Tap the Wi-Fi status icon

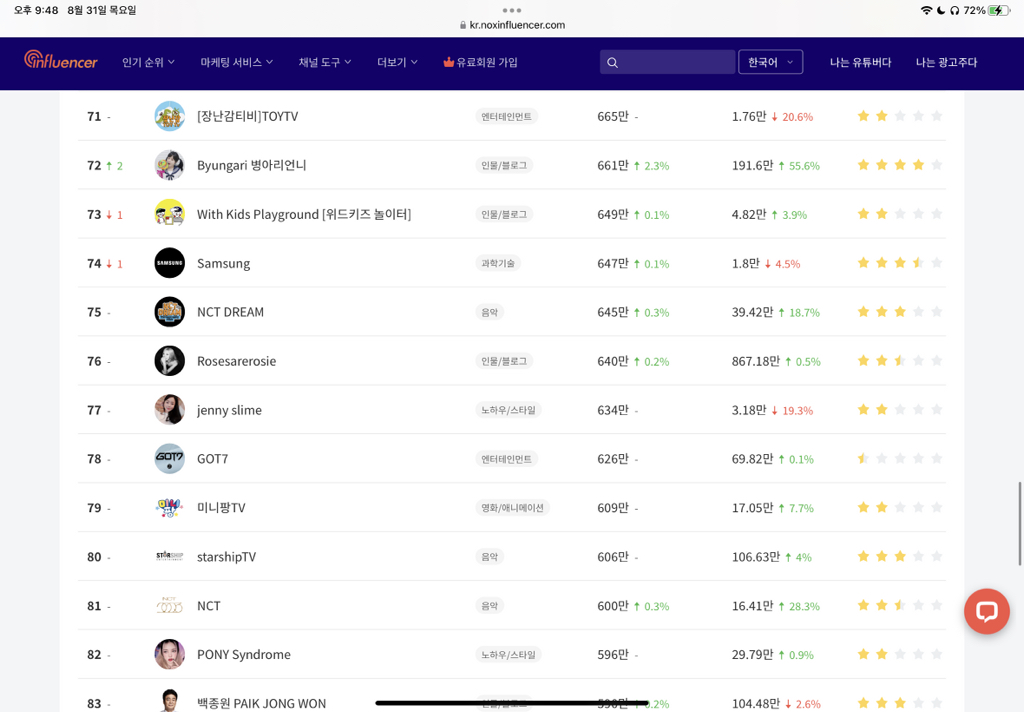pos(926,10)
